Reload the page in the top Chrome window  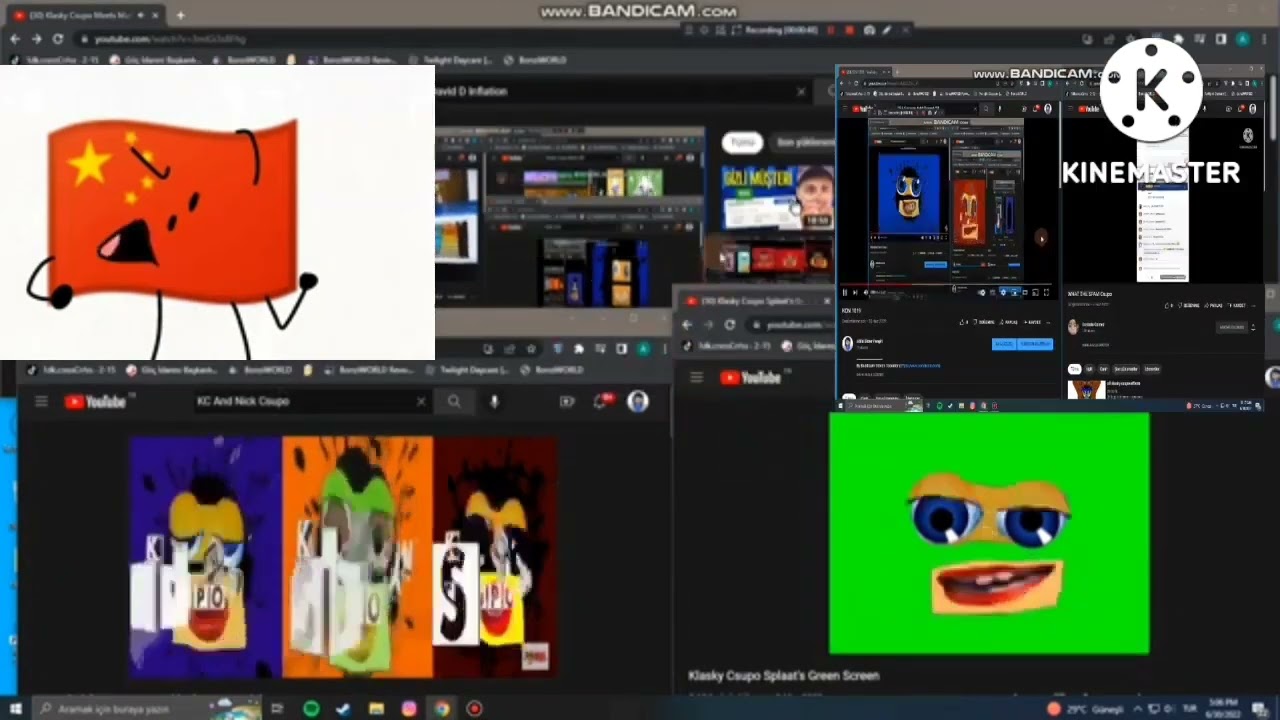click(58, 38)
